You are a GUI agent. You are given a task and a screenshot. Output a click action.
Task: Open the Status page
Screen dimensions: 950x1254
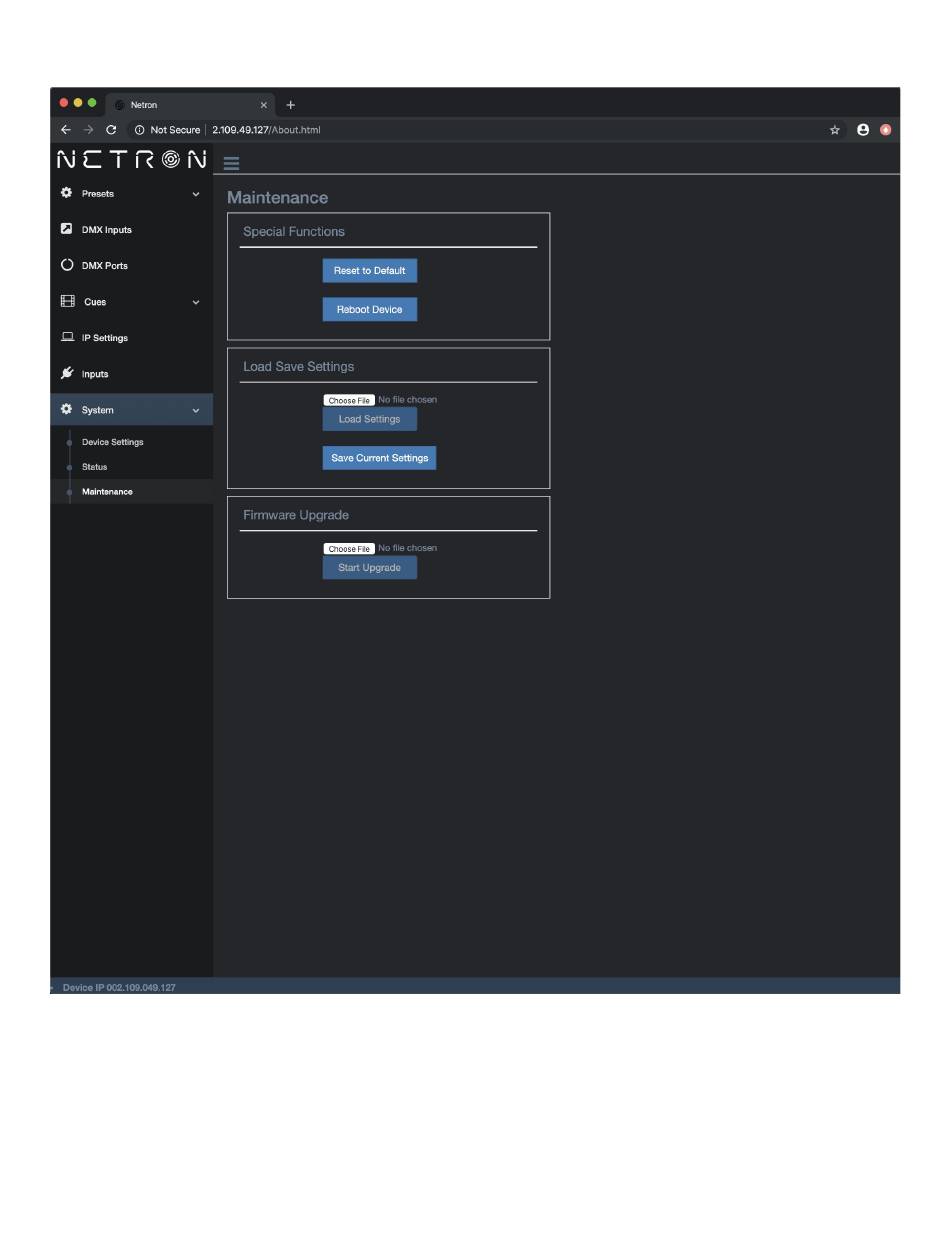click(94, 467)
